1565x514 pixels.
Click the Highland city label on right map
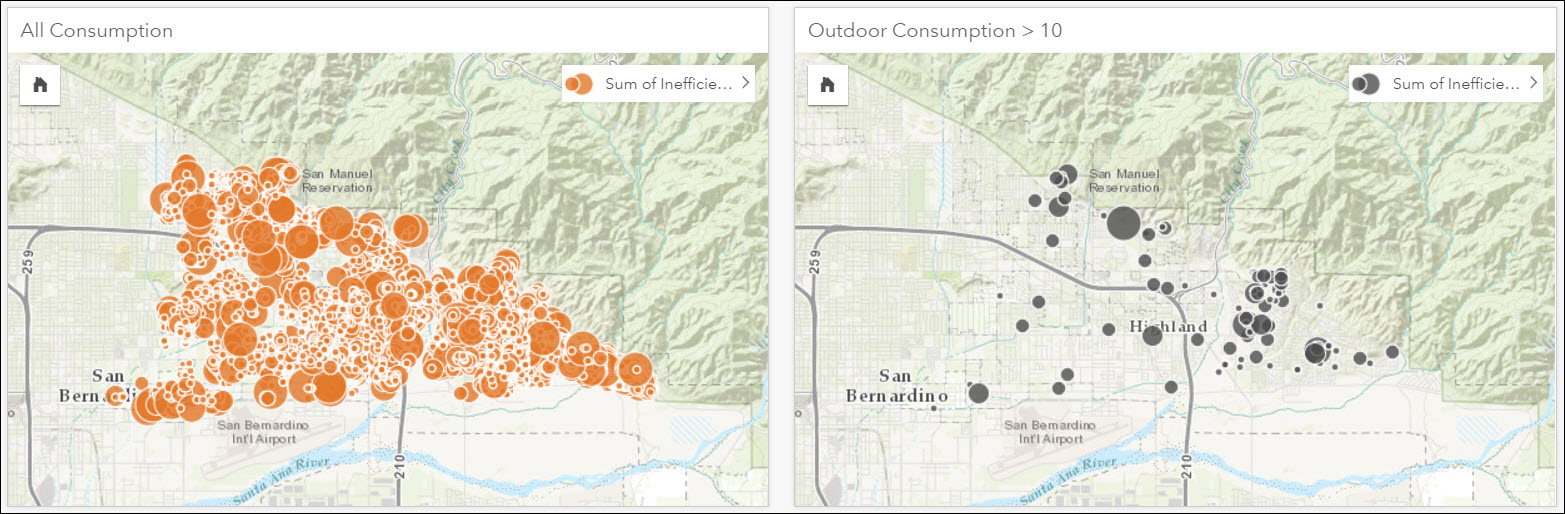coord(1168,327)
